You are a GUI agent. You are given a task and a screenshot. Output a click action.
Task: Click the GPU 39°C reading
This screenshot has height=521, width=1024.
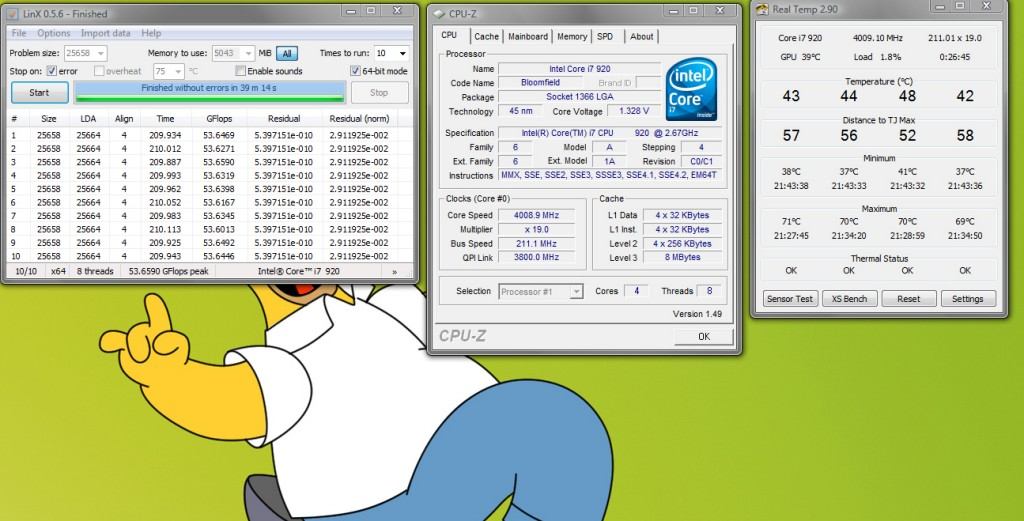pos(800,57)
